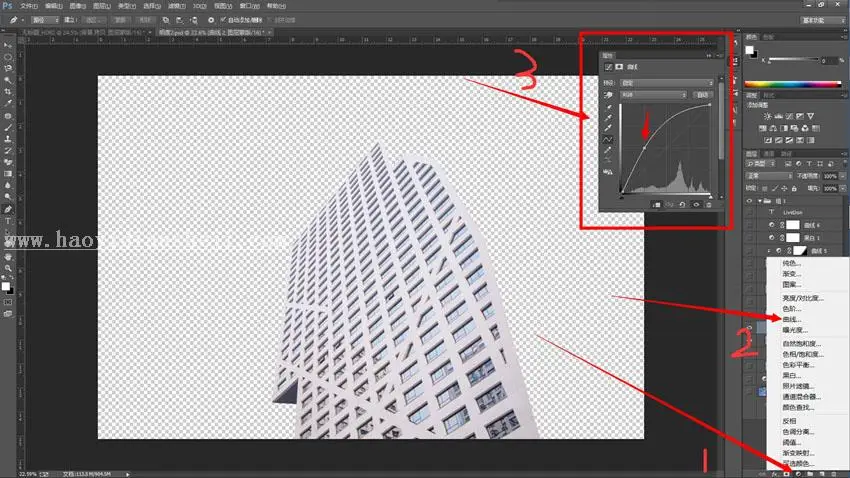Click the curve control point on graph
Image resolution: width=850 pixels, height=478 pixels.
pos(644,147)
